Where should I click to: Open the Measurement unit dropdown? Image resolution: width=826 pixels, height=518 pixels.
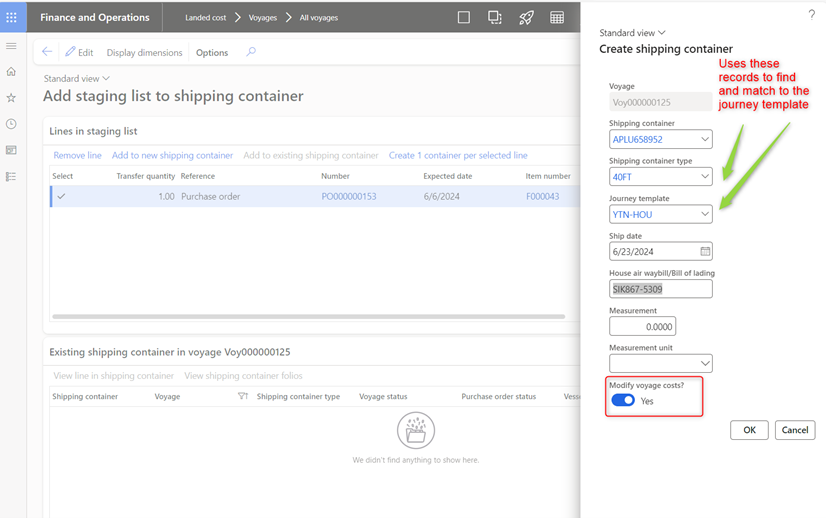click(705, 363)
